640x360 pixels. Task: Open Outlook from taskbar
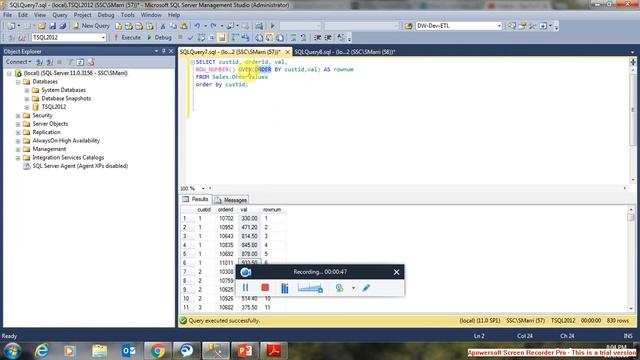[x=129, y=351]
